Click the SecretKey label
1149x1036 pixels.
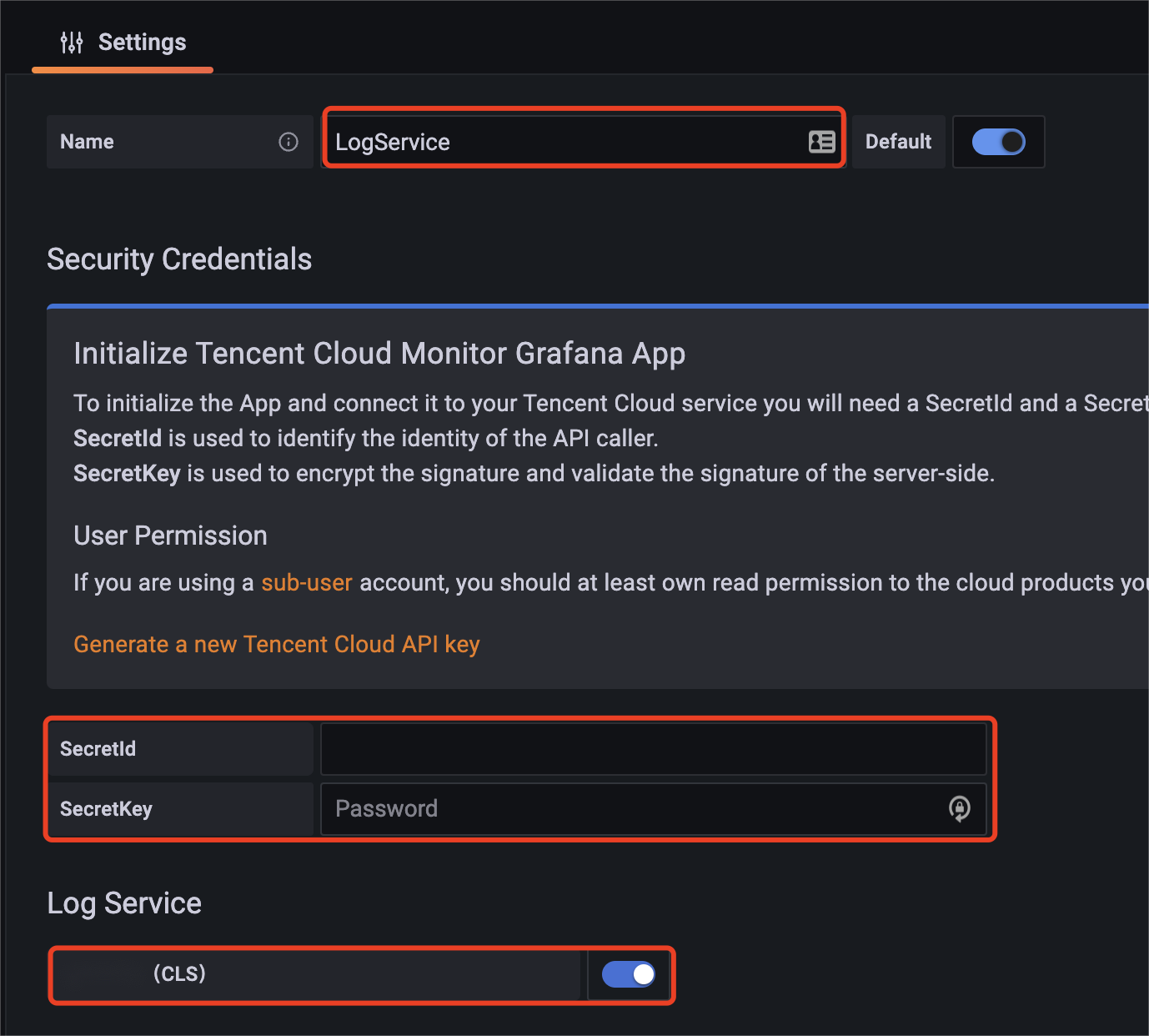[107, 809]
